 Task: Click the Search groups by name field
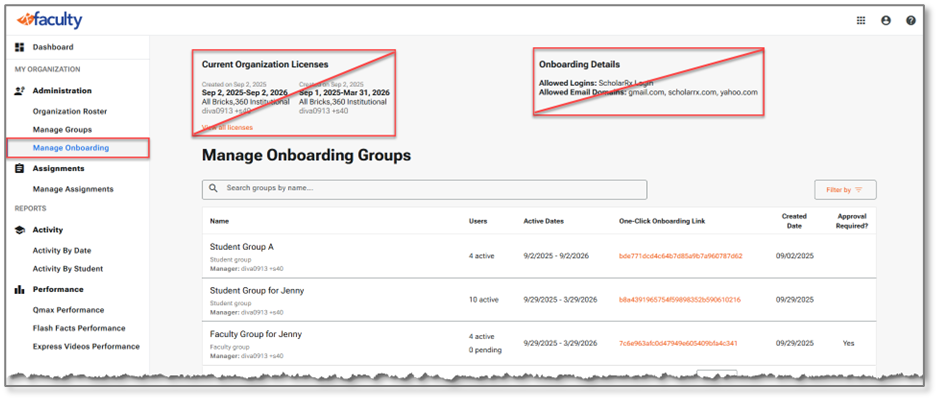[x=425, y=188]
